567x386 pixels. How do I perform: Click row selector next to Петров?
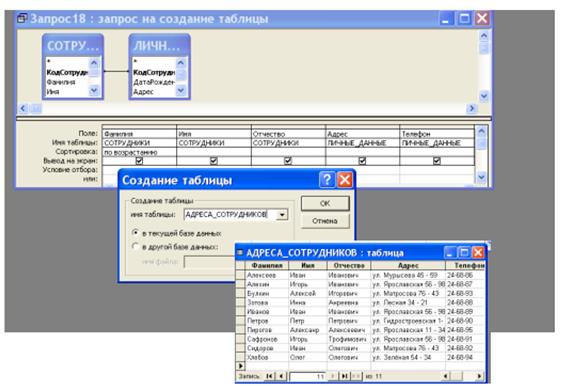(240, 321)
